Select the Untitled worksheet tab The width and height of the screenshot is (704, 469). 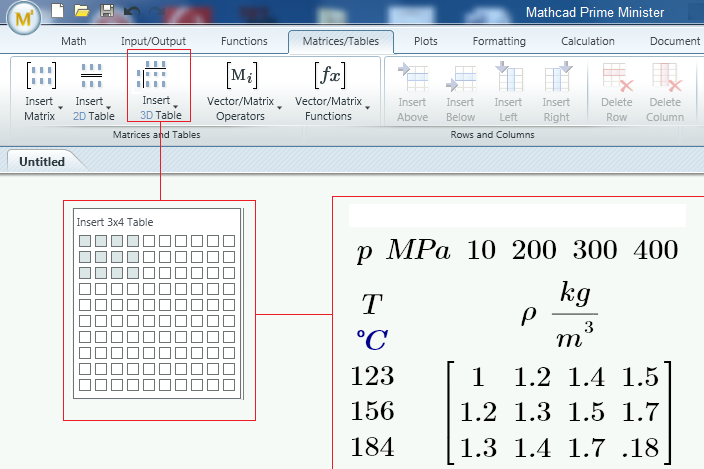click(x=42, y=162)
